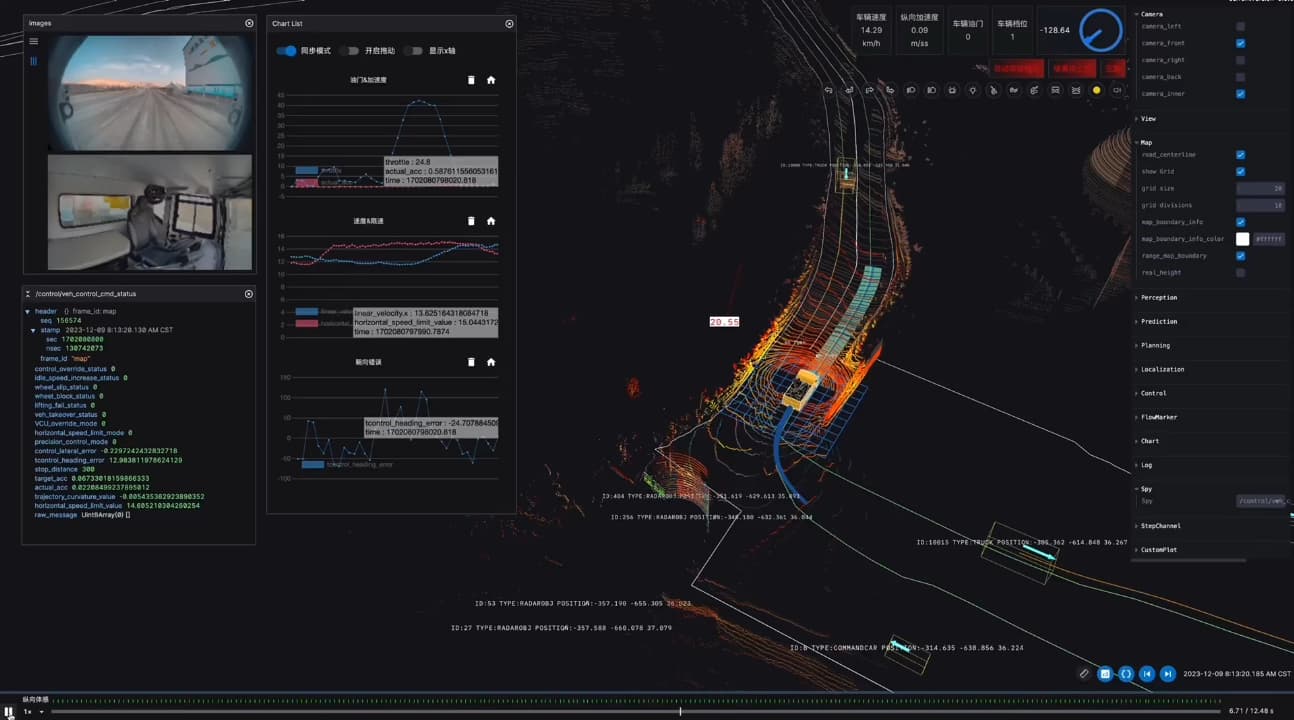The image size is (1294, 720).
Task: Click the pause playback button
Action: pyautogui.click(x=10, y=711)
